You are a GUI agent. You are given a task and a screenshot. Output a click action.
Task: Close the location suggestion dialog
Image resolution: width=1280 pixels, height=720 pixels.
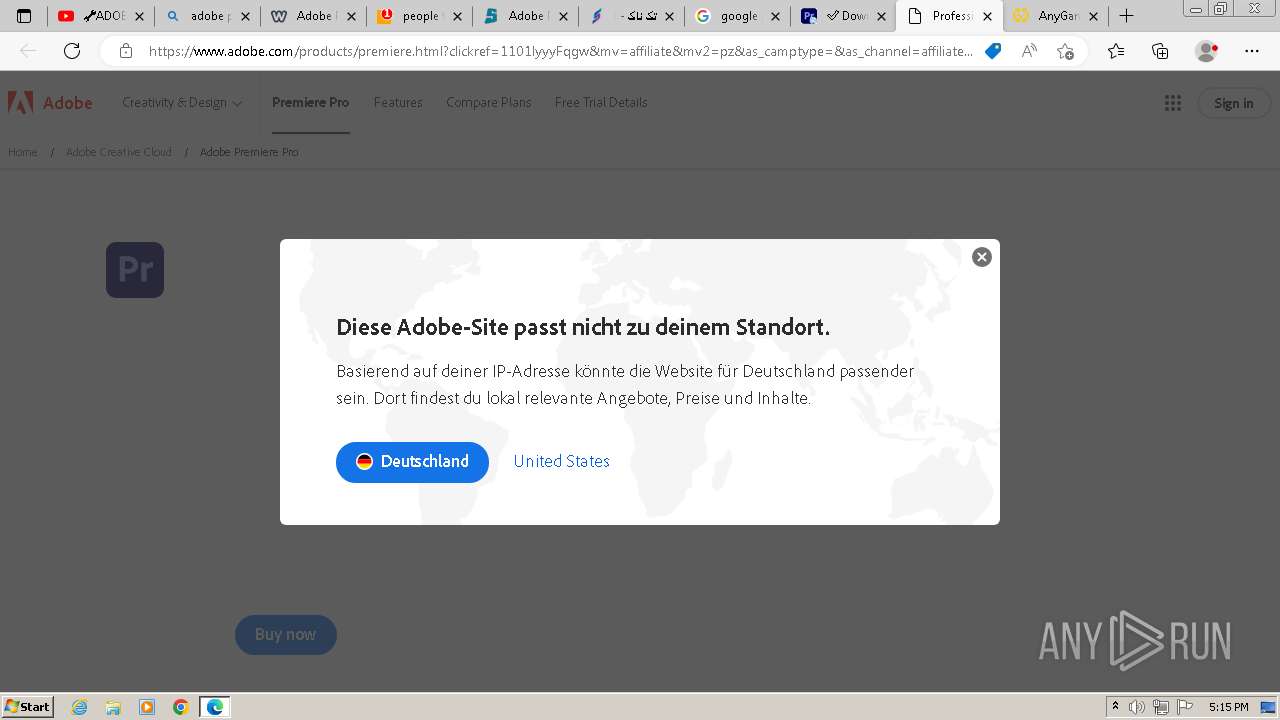tap(982, 257)
